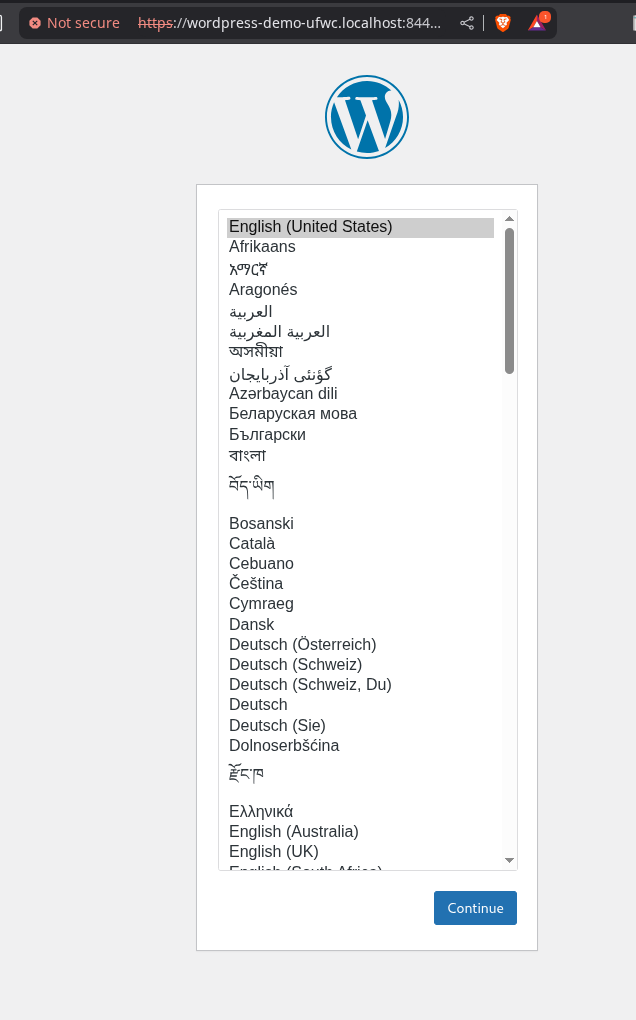The height and width of the screenshot is (1020, 636).
Task: Select English (United States)
Action: click(x=360, y=227)
